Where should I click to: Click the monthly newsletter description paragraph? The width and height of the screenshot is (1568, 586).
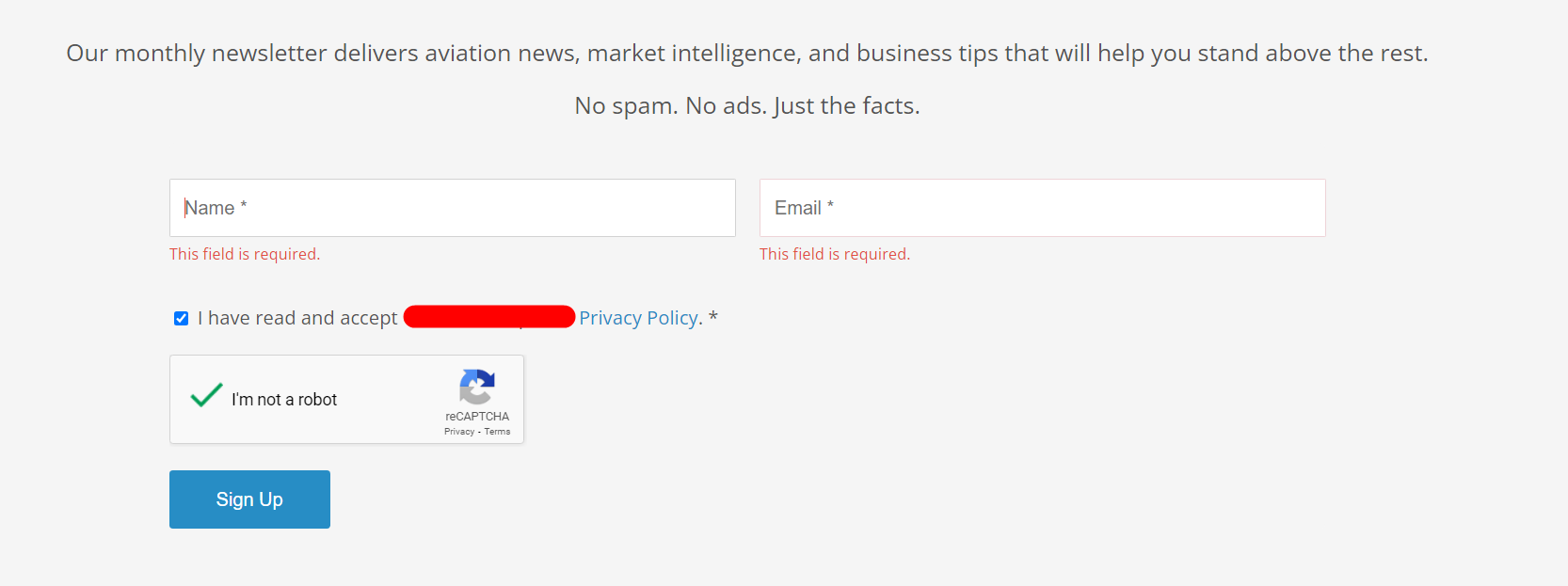747,54
